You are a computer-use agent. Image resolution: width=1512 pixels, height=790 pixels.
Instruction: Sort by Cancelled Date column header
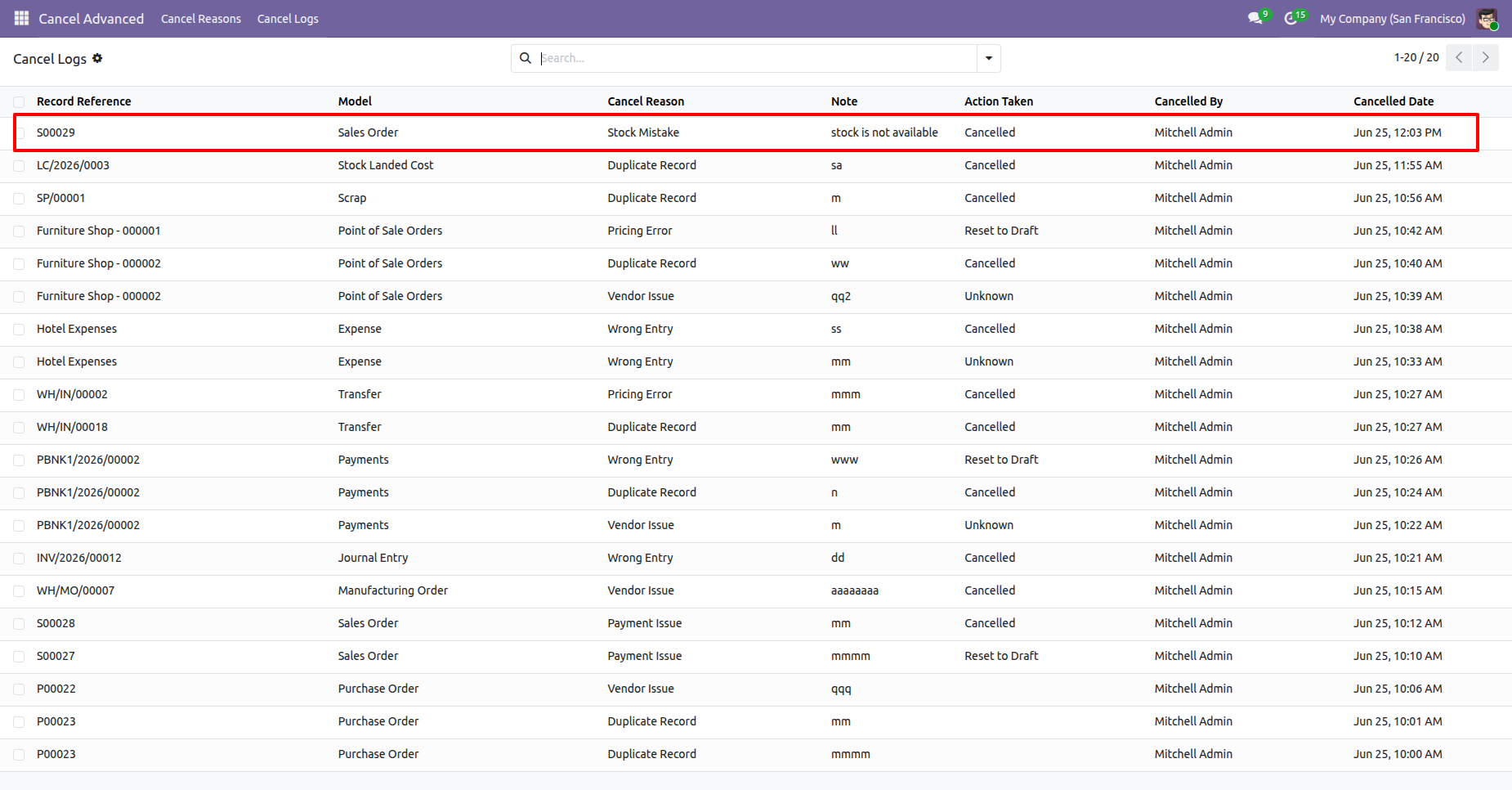pyautogui.click(x=1393, y=101)
